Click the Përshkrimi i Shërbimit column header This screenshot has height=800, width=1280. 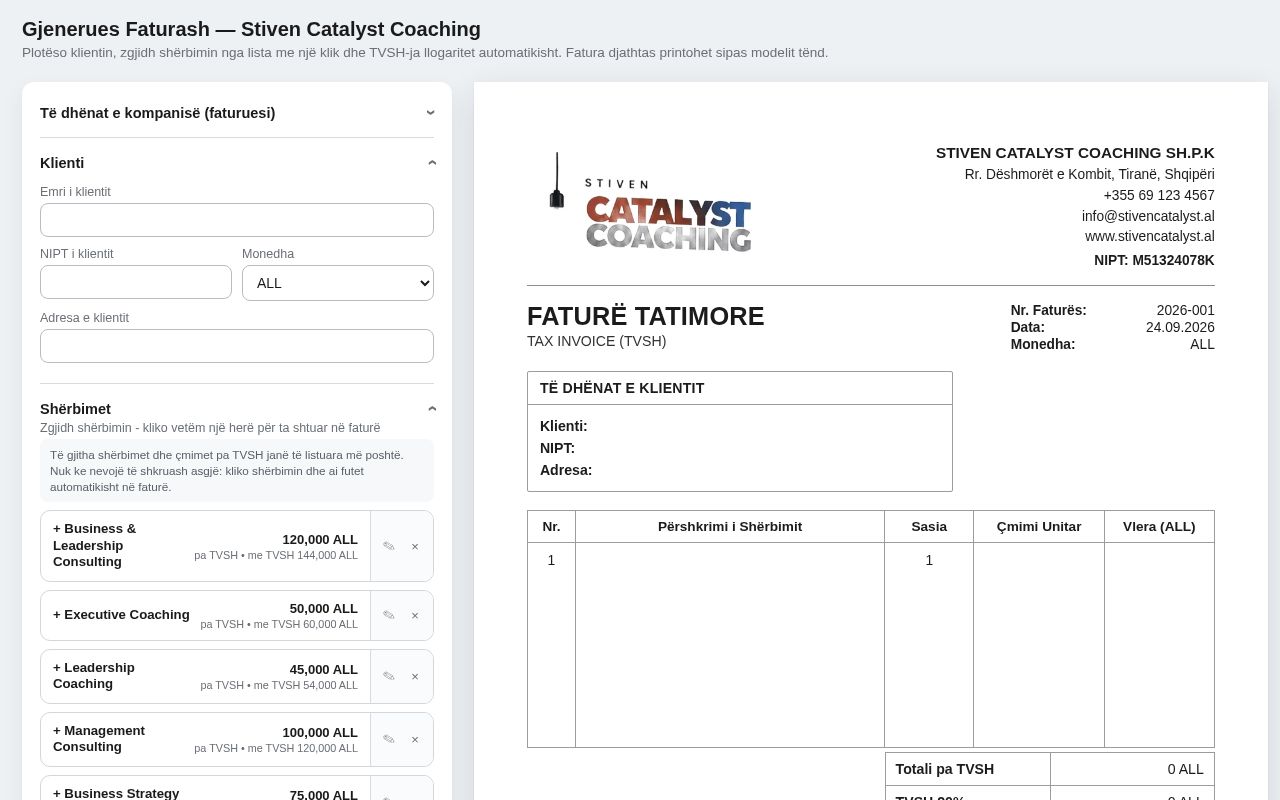(730, 527)
